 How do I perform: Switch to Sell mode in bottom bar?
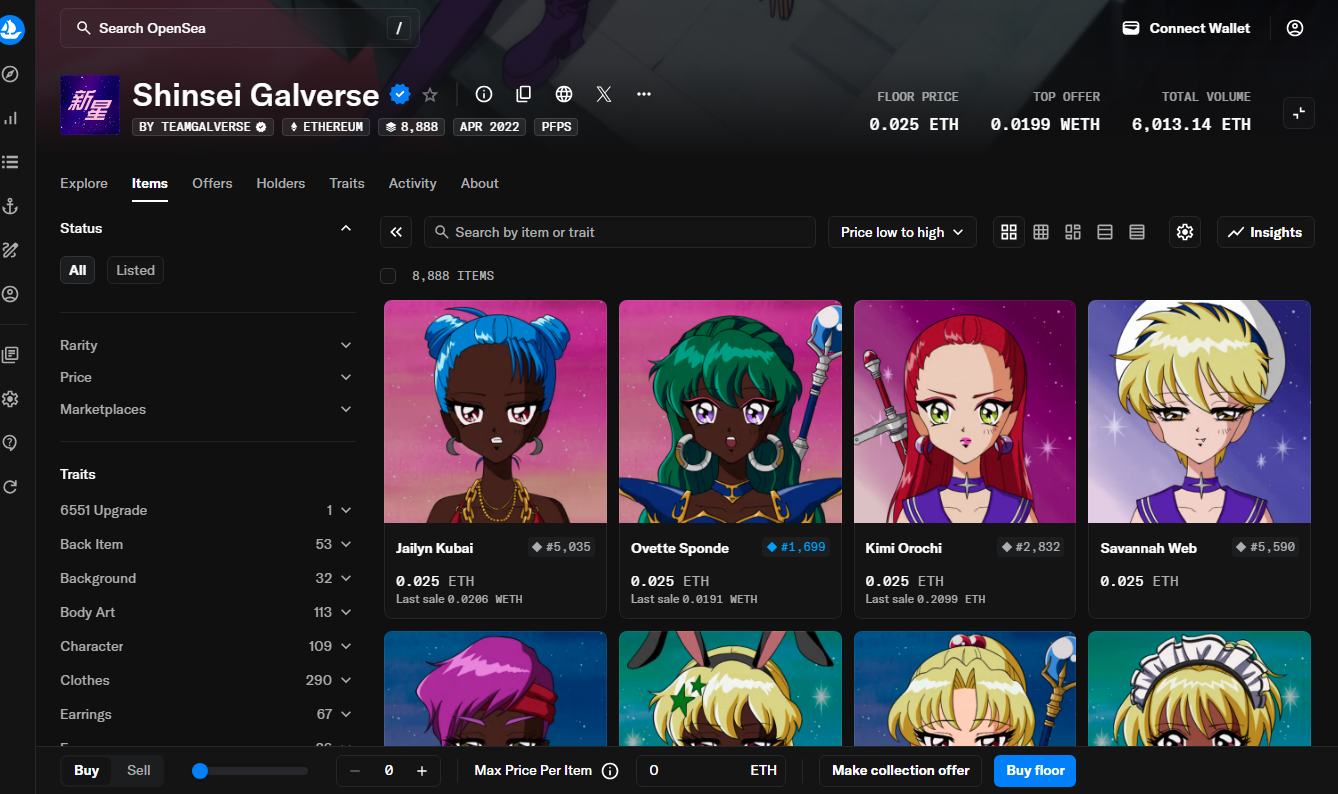(x=139, y=770)
